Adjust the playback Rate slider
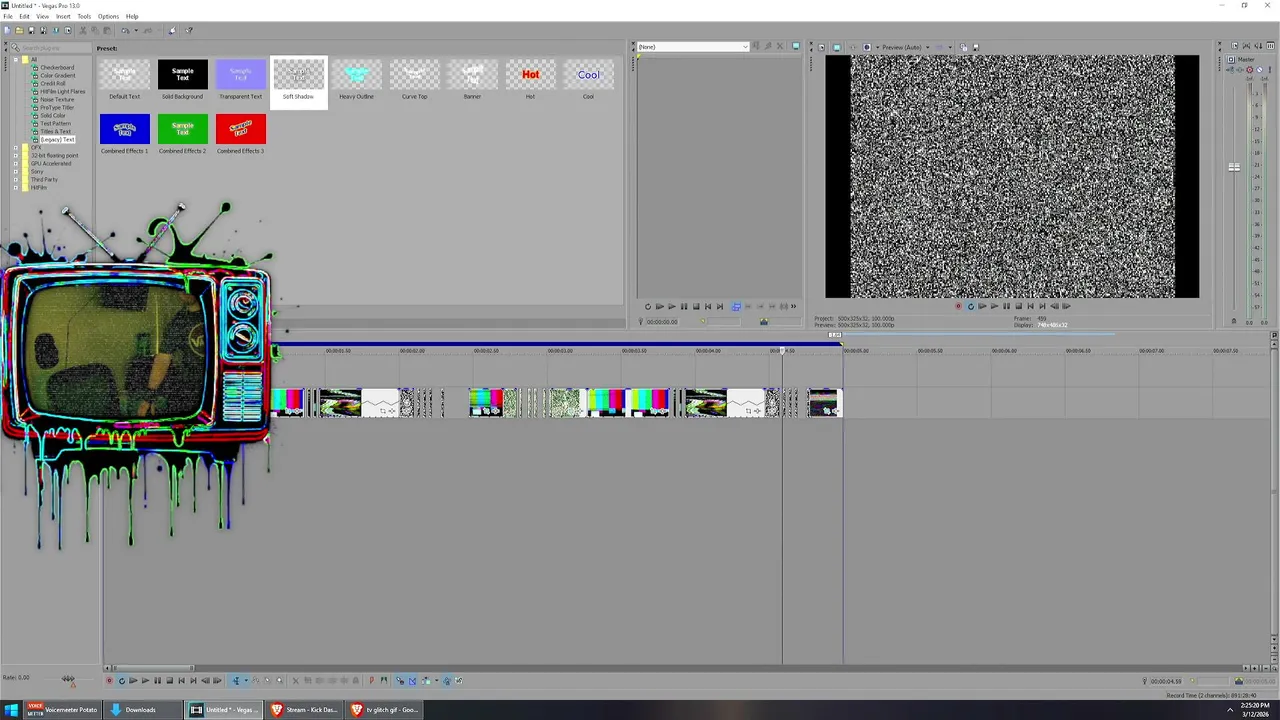 68,679
